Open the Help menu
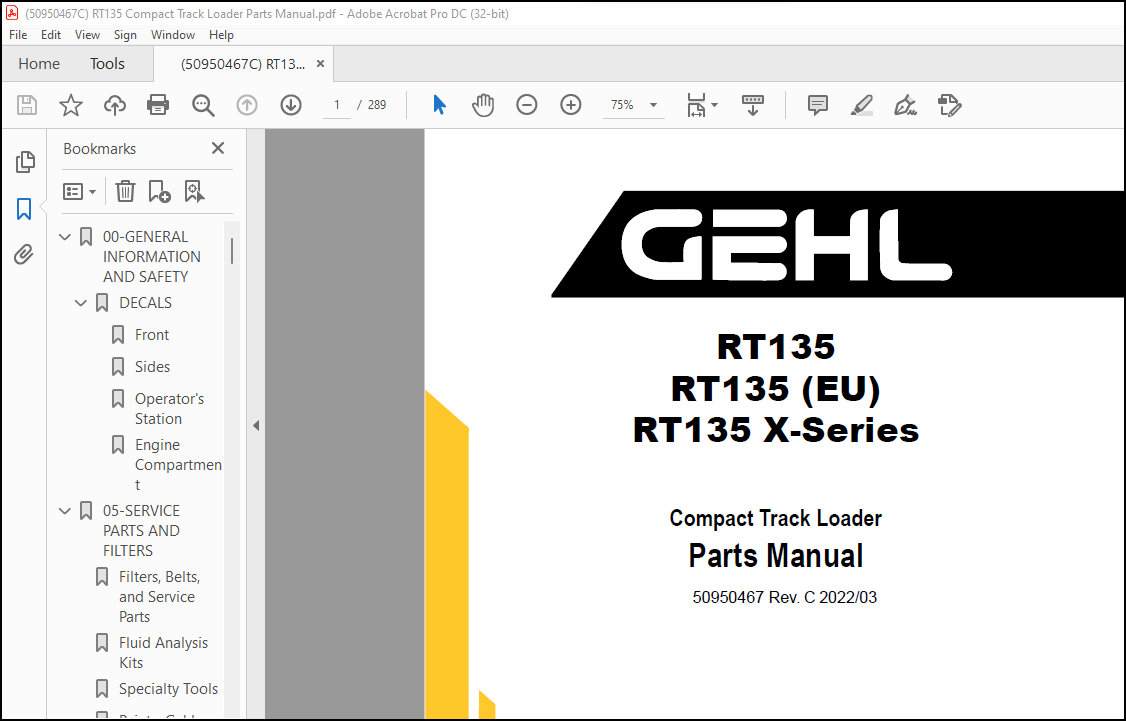1126x721 pixels. pyautogui.click(x=221, y=34)
